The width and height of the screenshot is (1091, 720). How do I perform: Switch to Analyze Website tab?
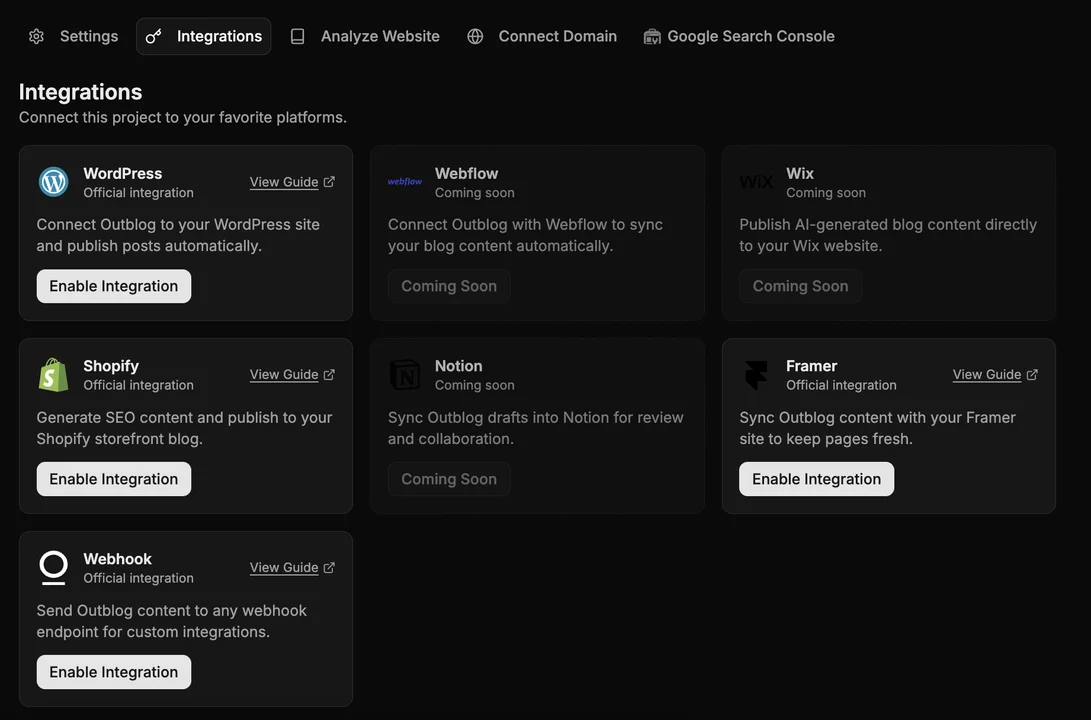point(365,36)
